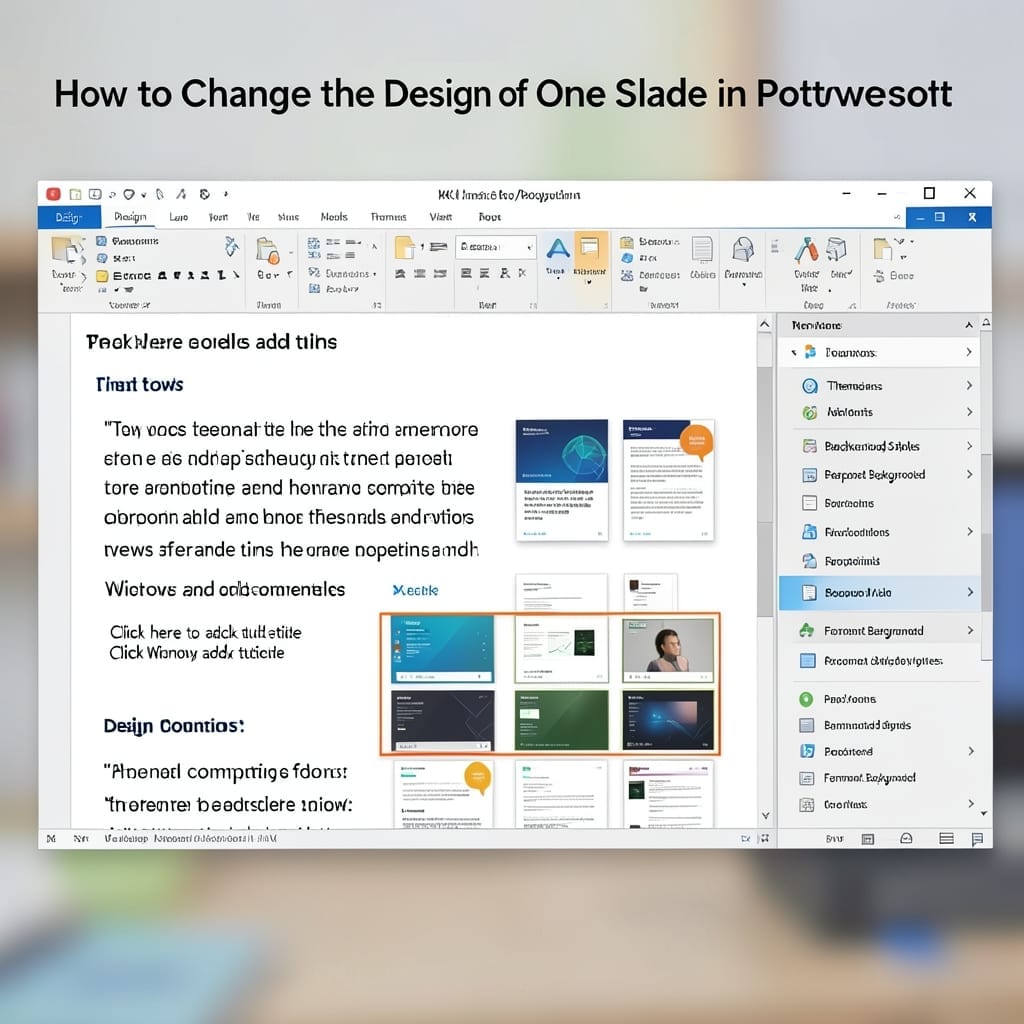Viewport: 1024px width, 1024px height.
Task: Click the large blue letter A ribbon icon
Action: tap(557, 250)
